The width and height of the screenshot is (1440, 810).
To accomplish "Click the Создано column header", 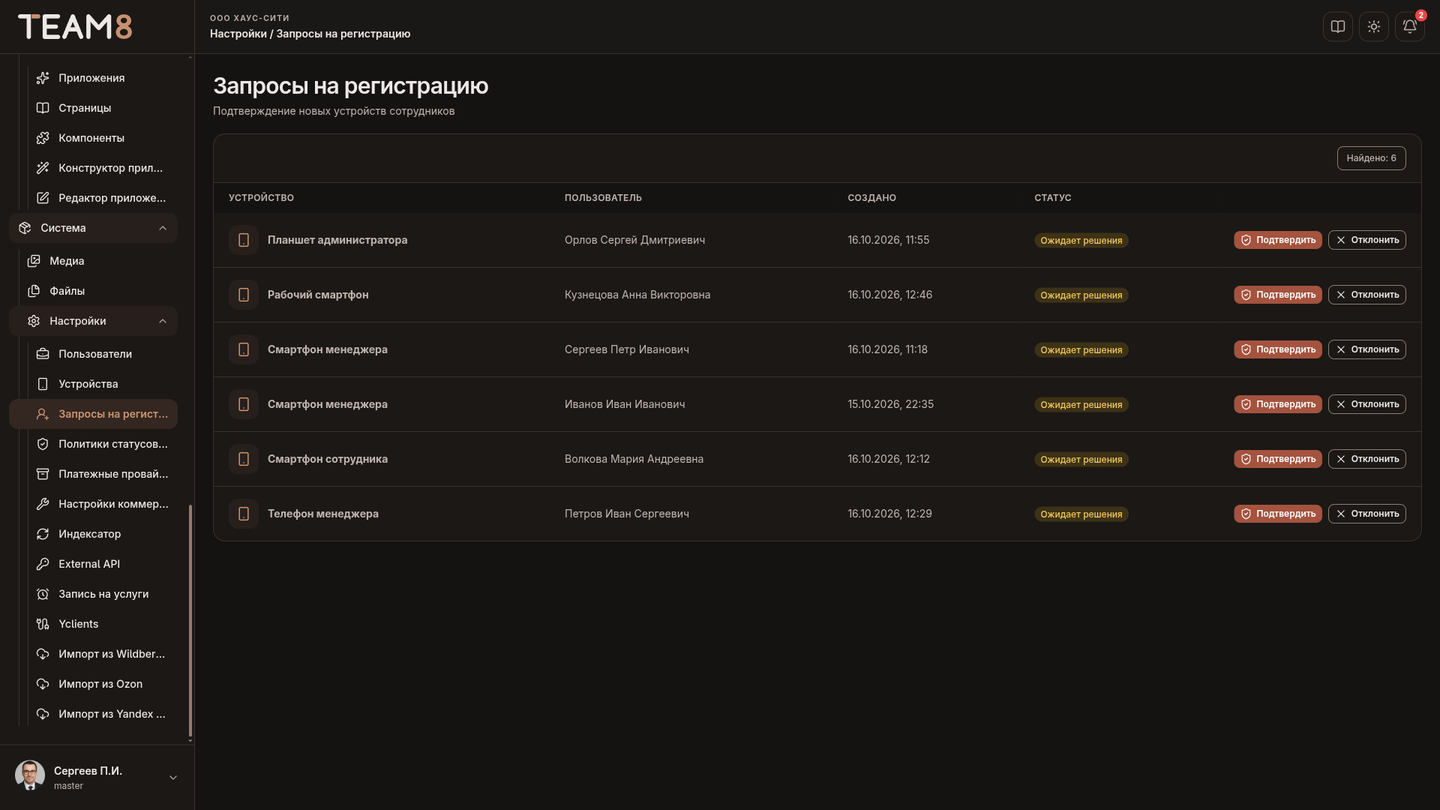I will tap(872, 198).
